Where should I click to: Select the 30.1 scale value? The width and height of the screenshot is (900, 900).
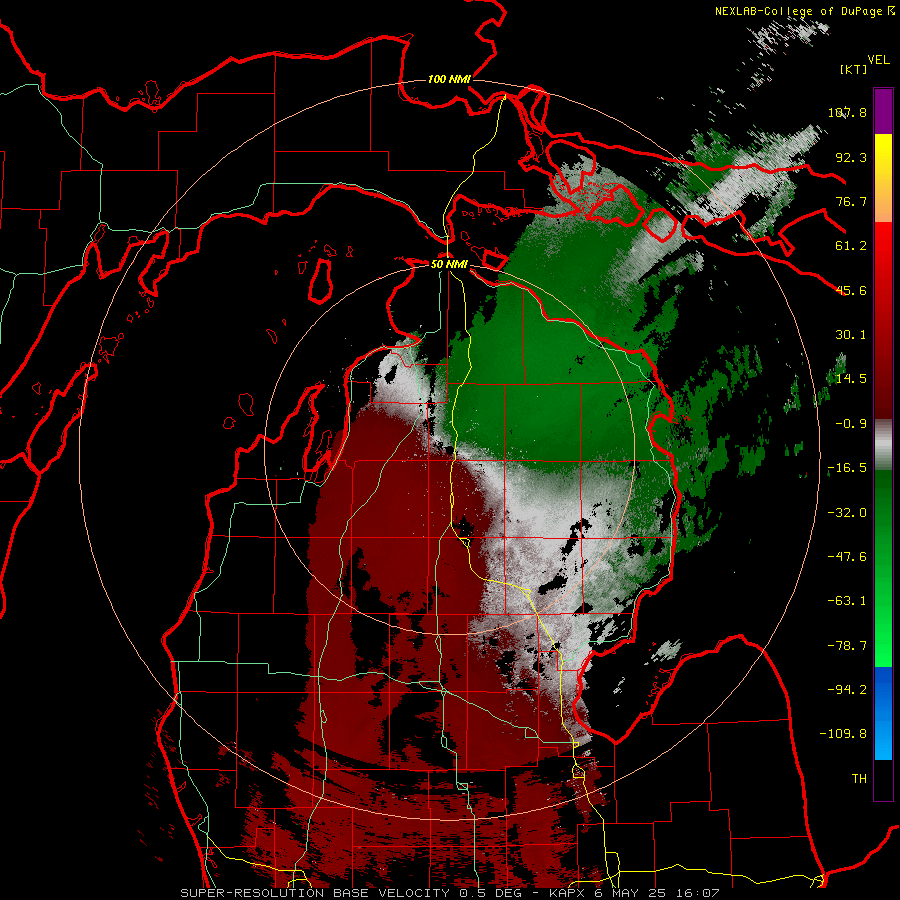click(x=851, y=335)
